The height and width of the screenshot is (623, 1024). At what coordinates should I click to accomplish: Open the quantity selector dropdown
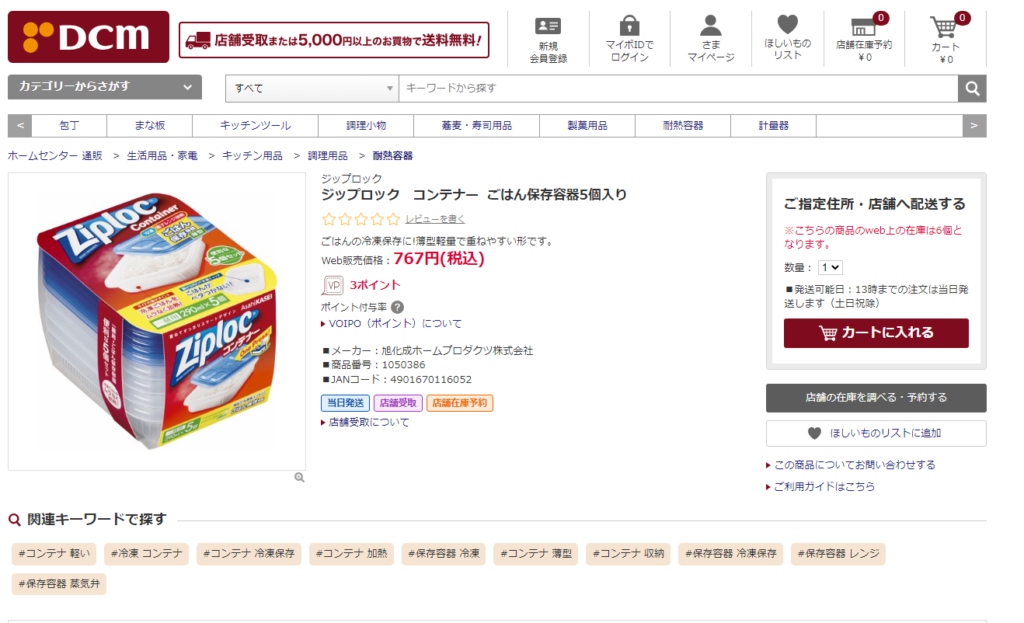[831, 268]
